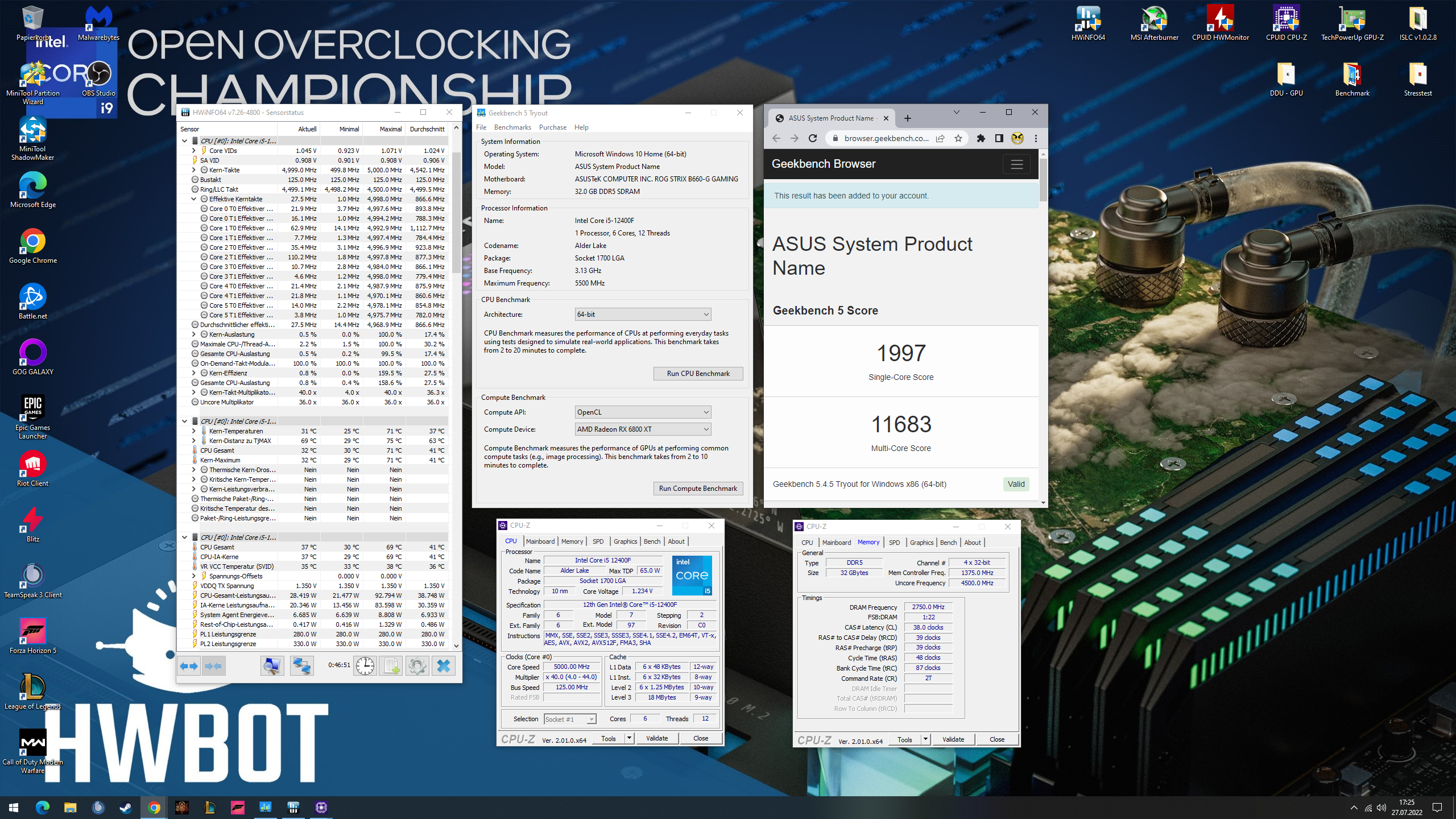Open volume control in system tray
This screenshot has height=819, width=1456.
click(1381, 808)
